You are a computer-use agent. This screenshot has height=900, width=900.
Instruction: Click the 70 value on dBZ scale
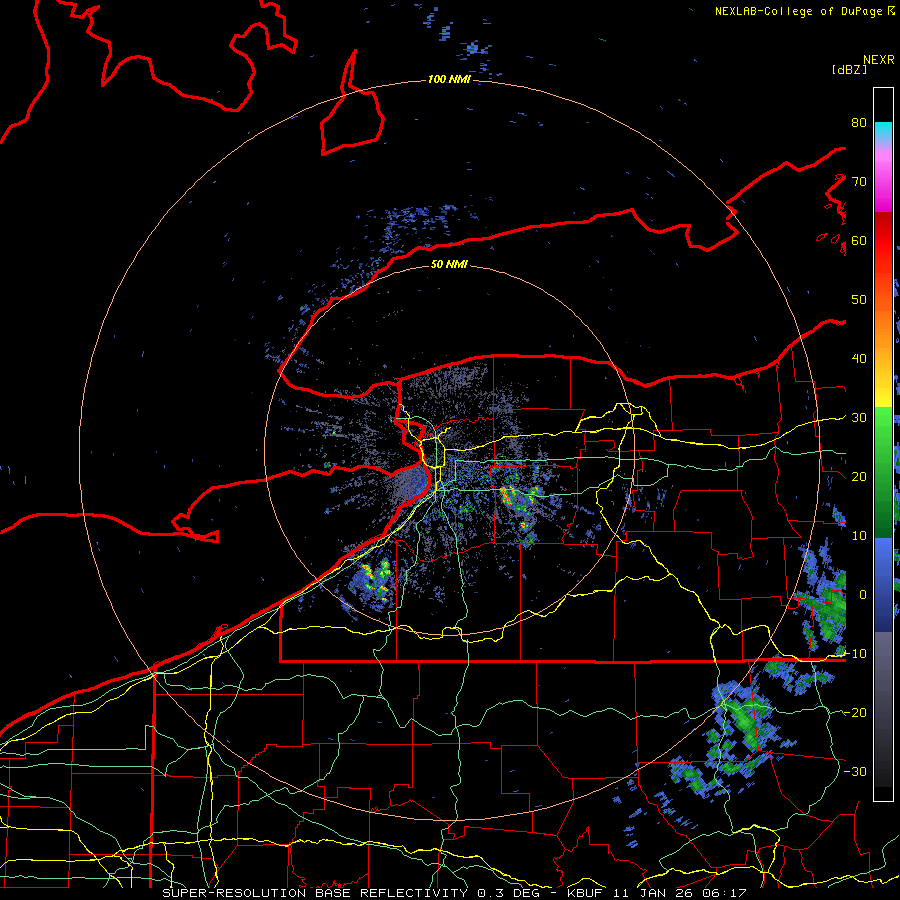(x=859, y=182)
